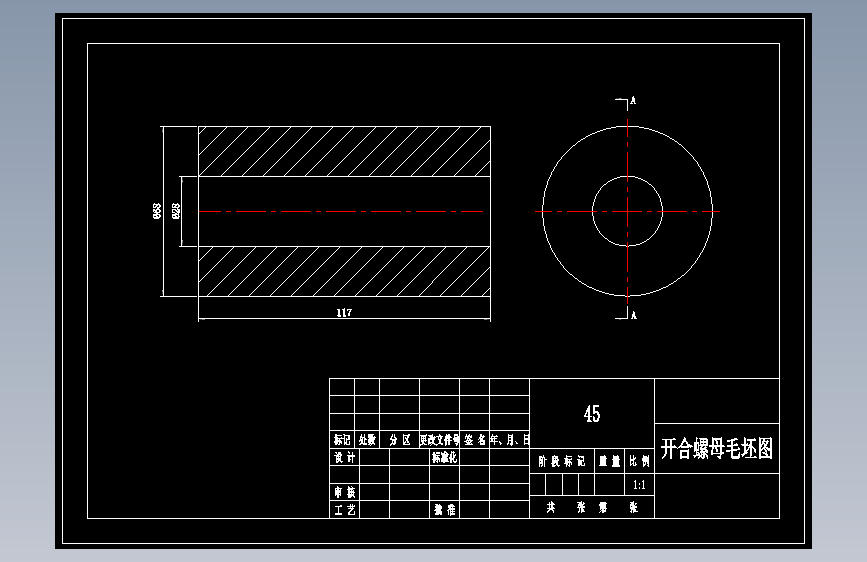Click the 设计 row label
The height and width of the screenshot is (562, 867).
pyautogui.click(x=344, y=457)
